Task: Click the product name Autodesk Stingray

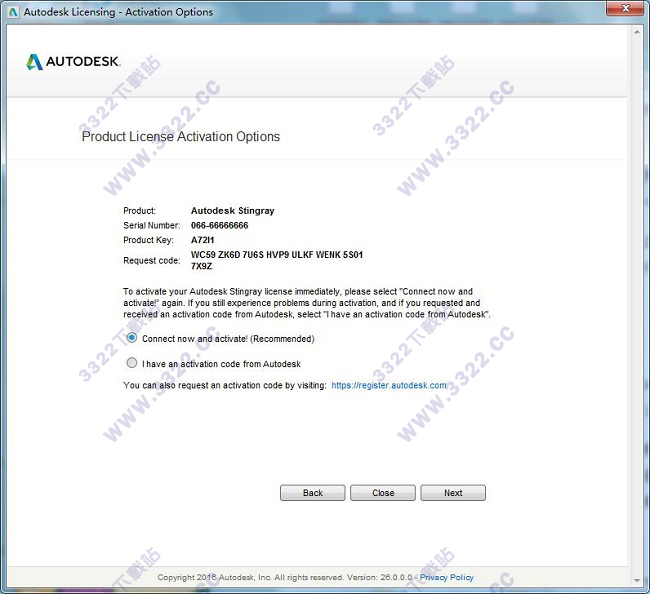Action: (x=233, y=211)
